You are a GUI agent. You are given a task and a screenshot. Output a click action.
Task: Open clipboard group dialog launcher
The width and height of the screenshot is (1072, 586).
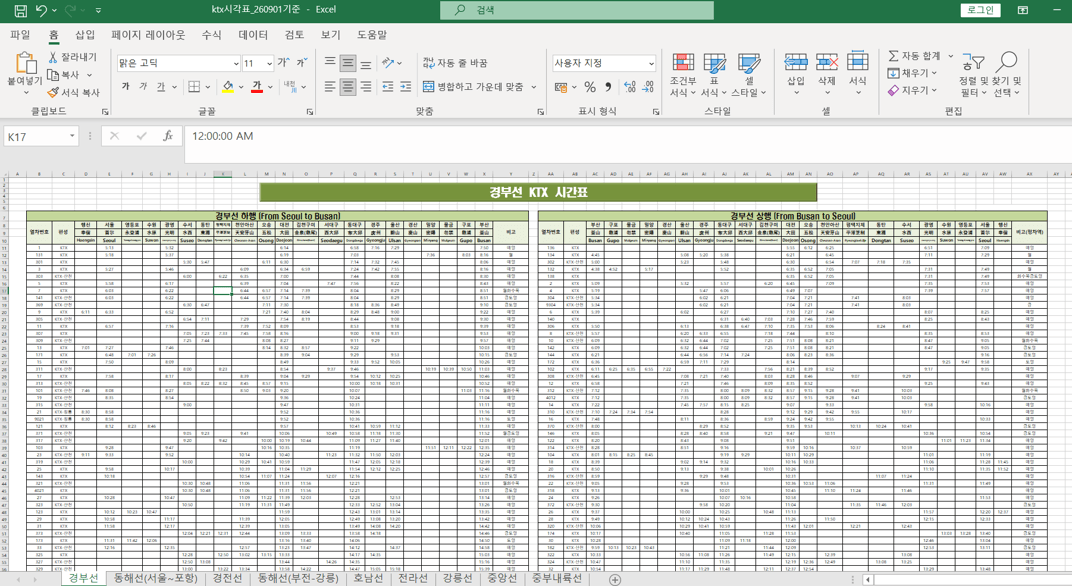(105, 111)
